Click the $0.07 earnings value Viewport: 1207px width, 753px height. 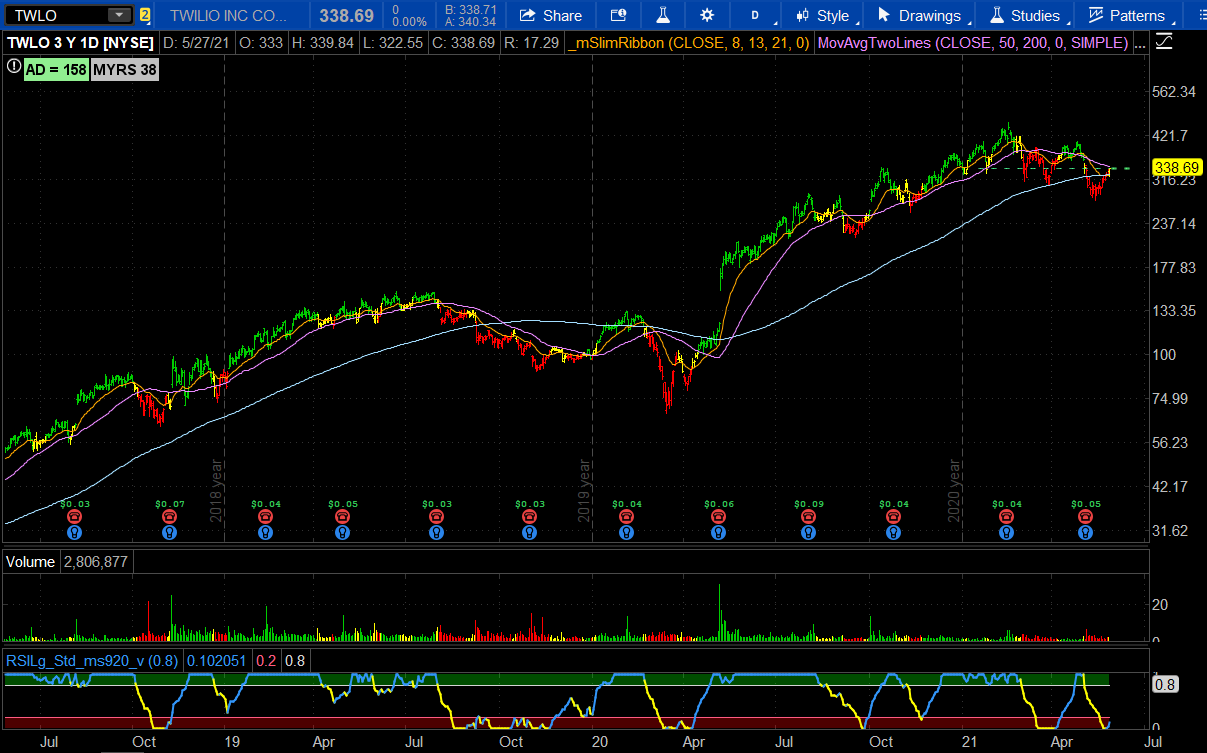(x=170, y=504)
